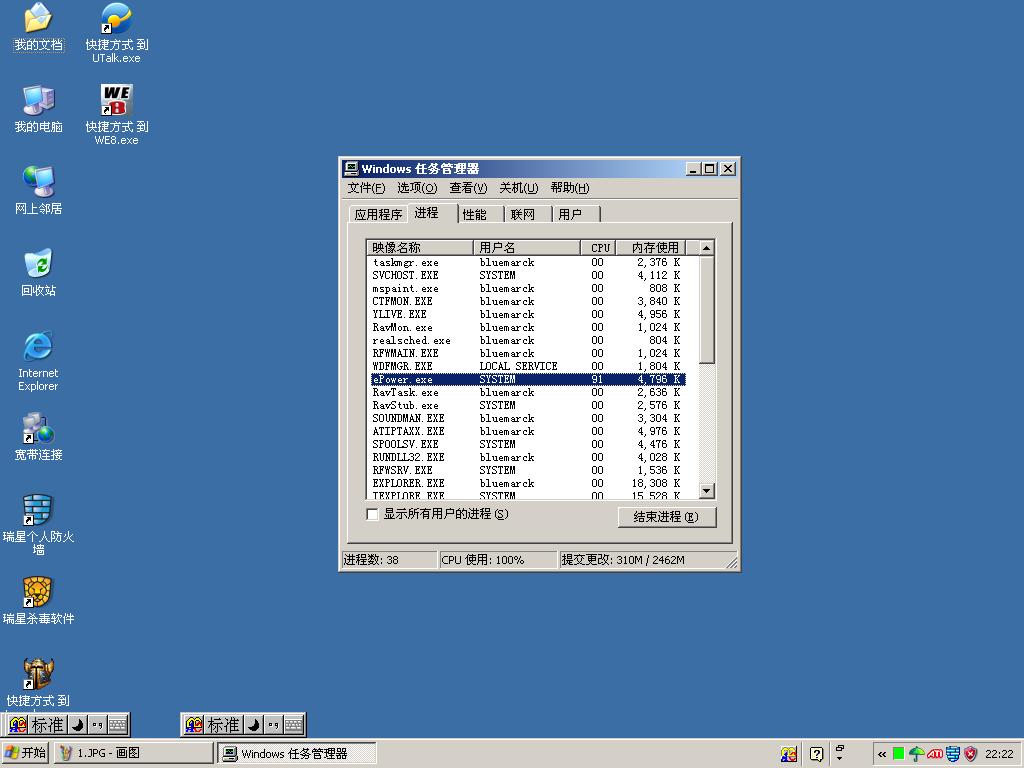Click Windows 任务管理器 taskbar button
Screen dimensions: 1024x768
[298, 753]
